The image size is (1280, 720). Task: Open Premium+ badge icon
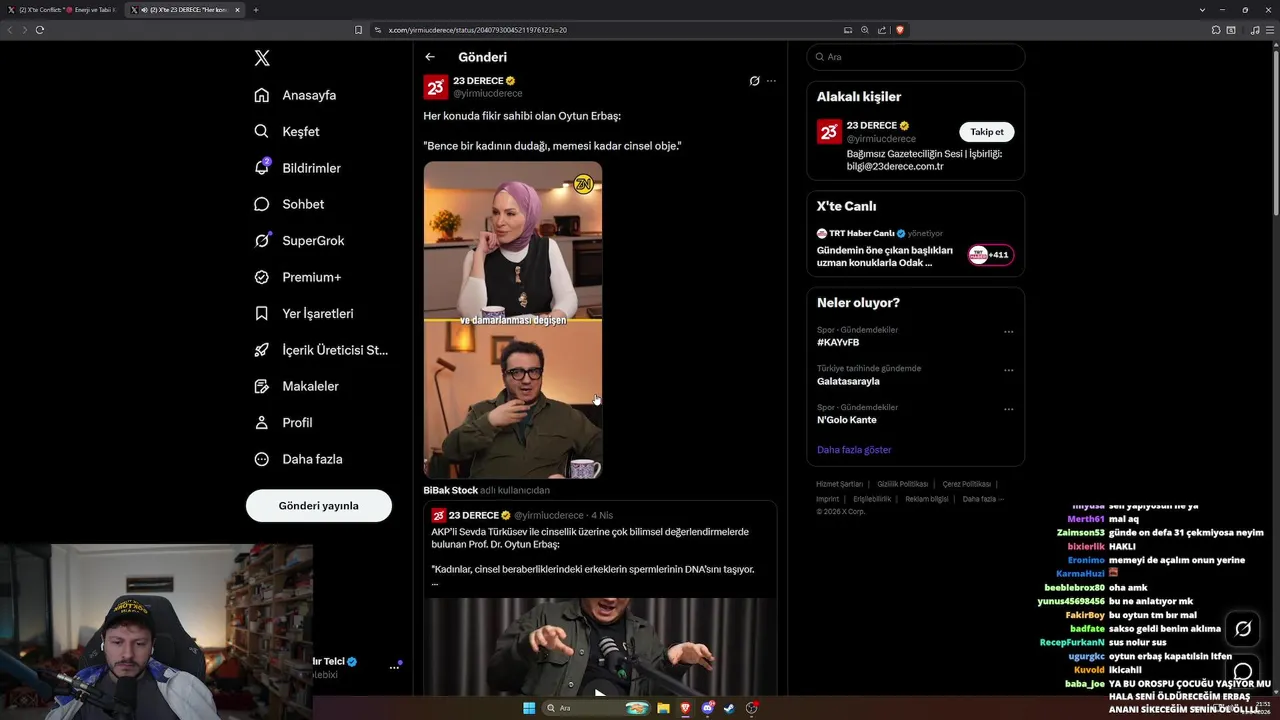(x=262, y=277)
